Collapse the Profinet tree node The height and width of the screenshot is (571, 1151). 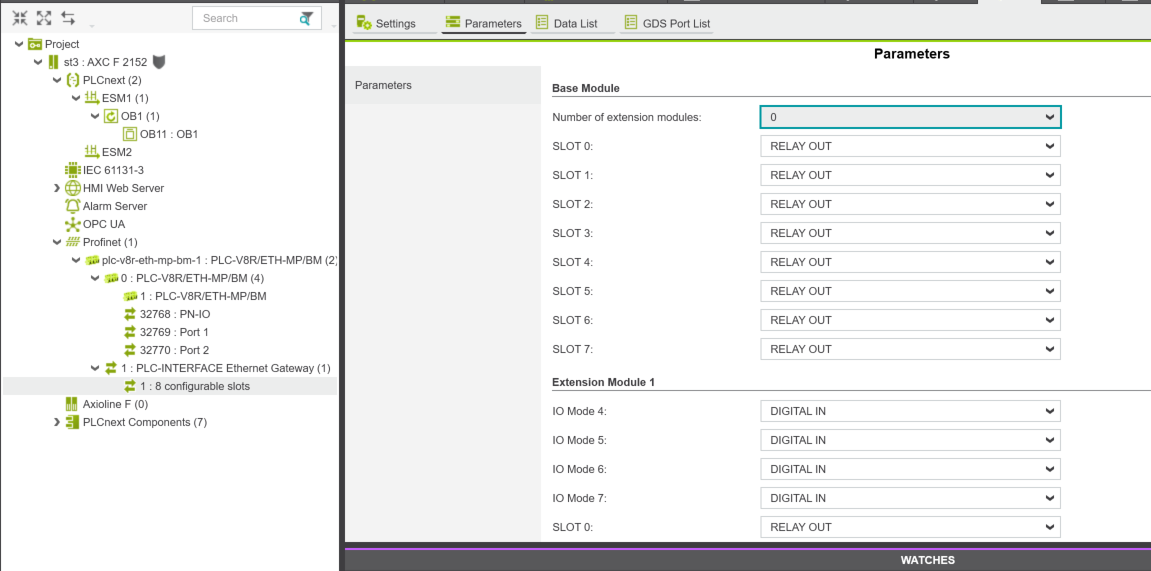click(x=57, y=242)
